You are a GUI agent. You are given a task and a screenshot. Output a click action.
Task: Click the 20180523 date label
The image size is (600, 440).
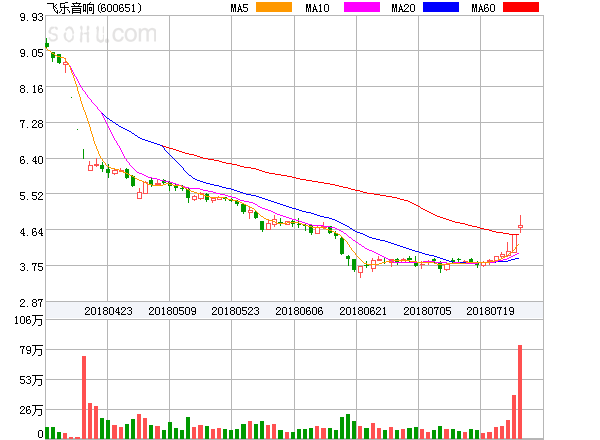pos(235,311)
